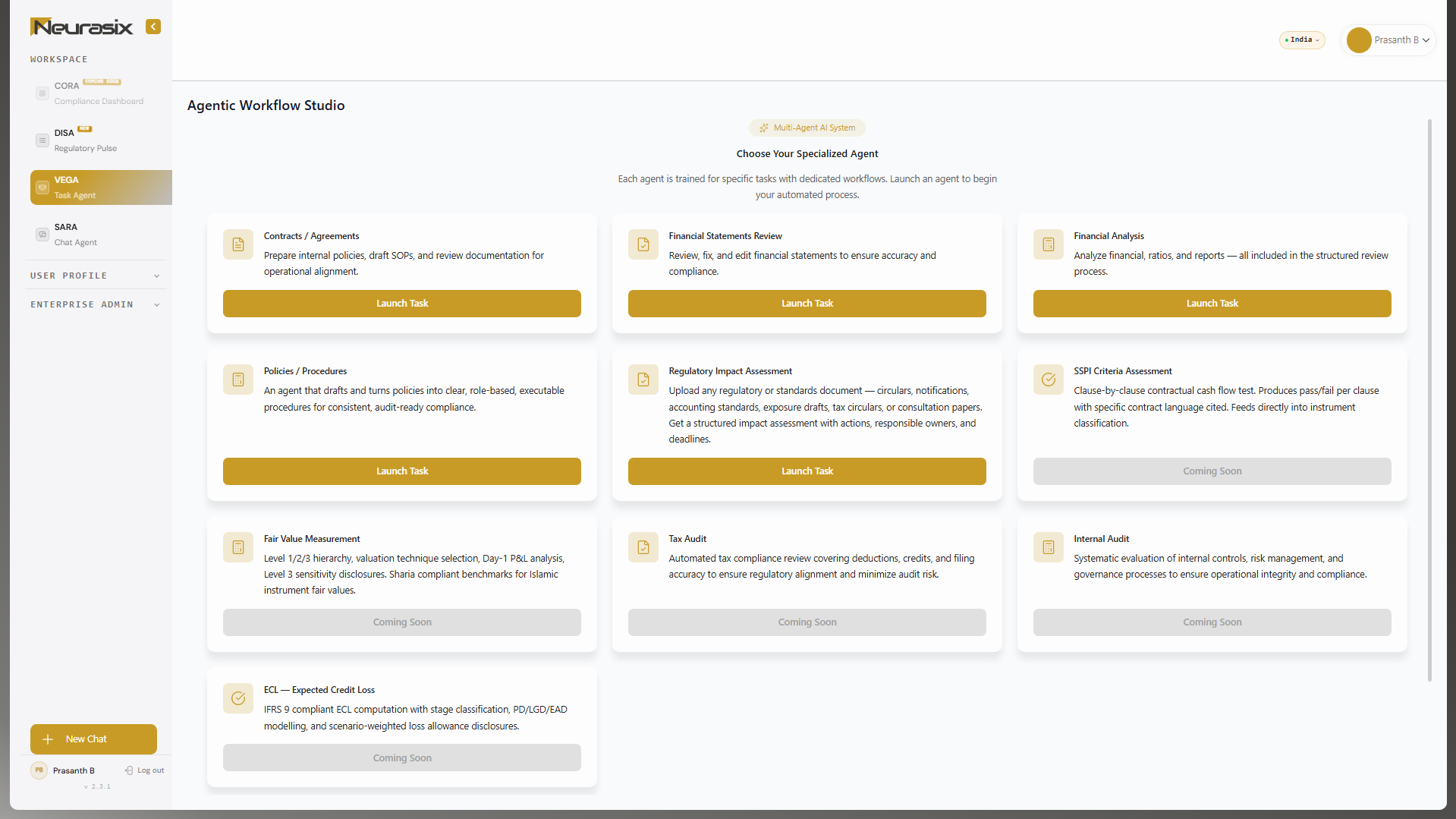Click Coming Soon under Fair Value Measurement

tap(402, 622)
